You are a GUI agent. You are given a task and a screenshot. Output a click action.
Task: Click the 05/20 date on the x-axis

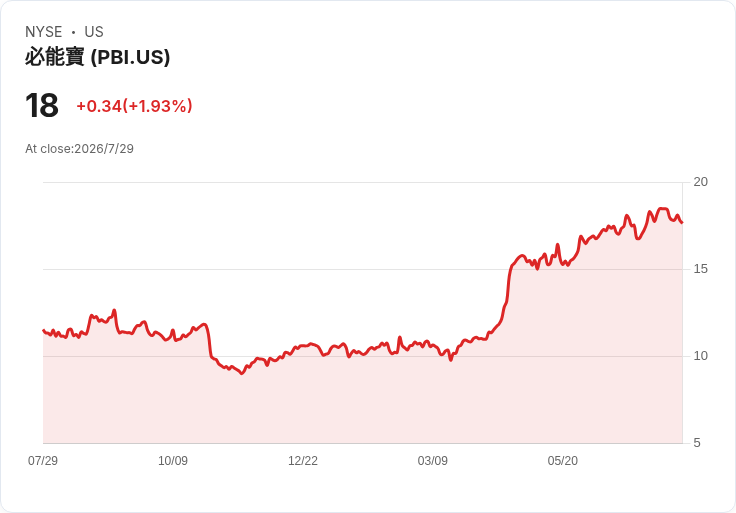click(562, 460)
